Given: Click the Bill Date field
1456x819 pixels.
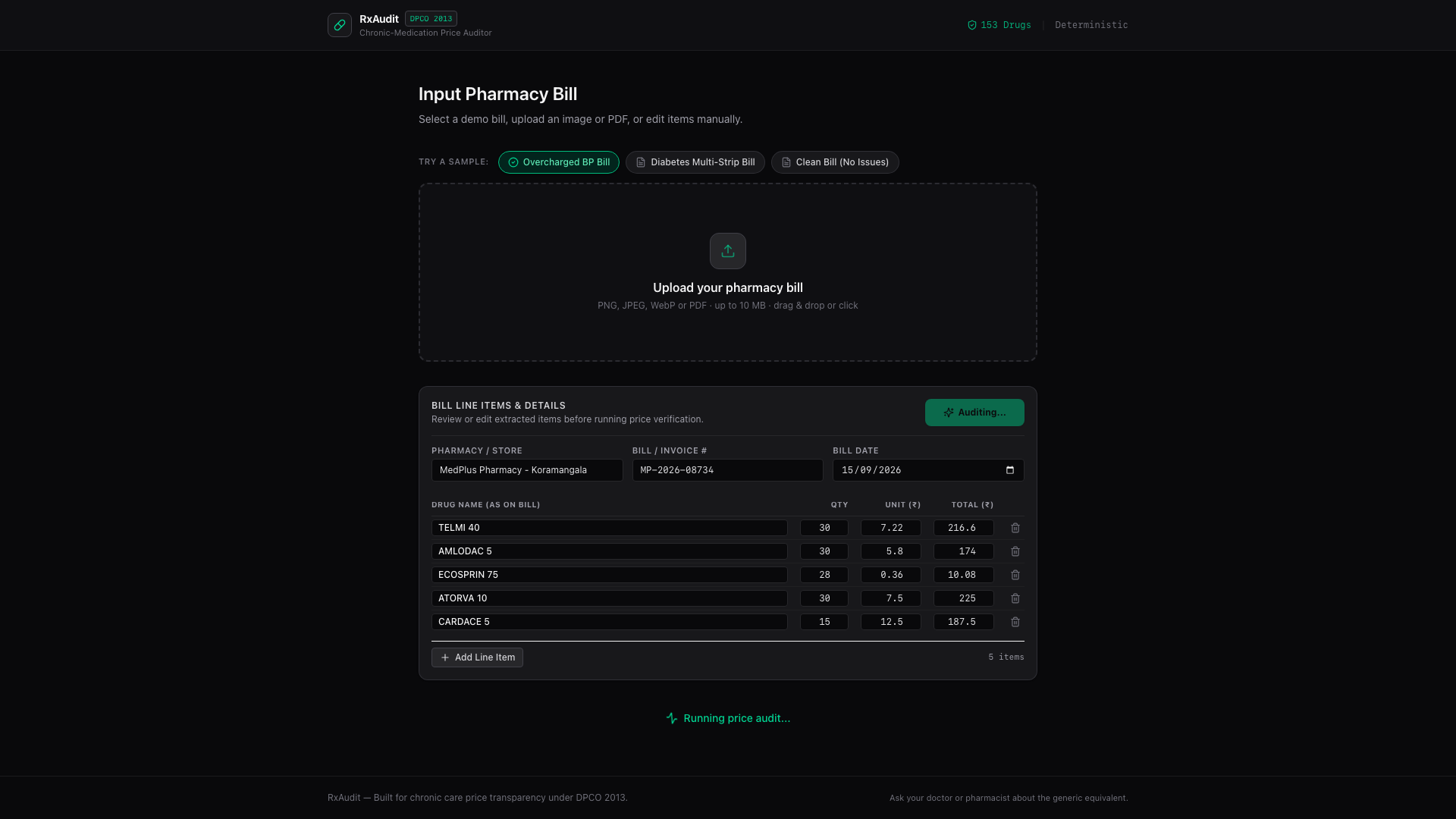Looking at the screenshot, I should pyautogui.click(x=928, y=470).
